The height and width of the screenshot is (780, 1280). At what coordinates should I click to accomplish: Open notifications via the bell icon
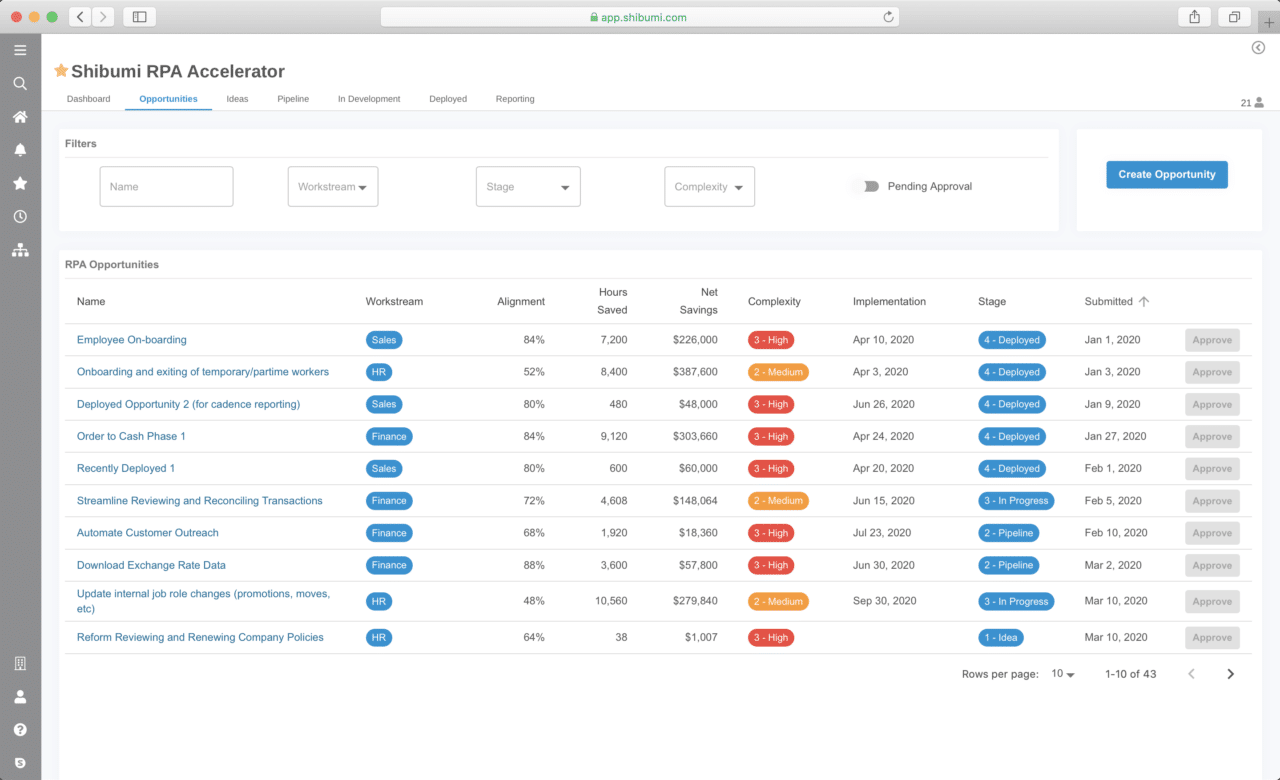coord(20,150)
